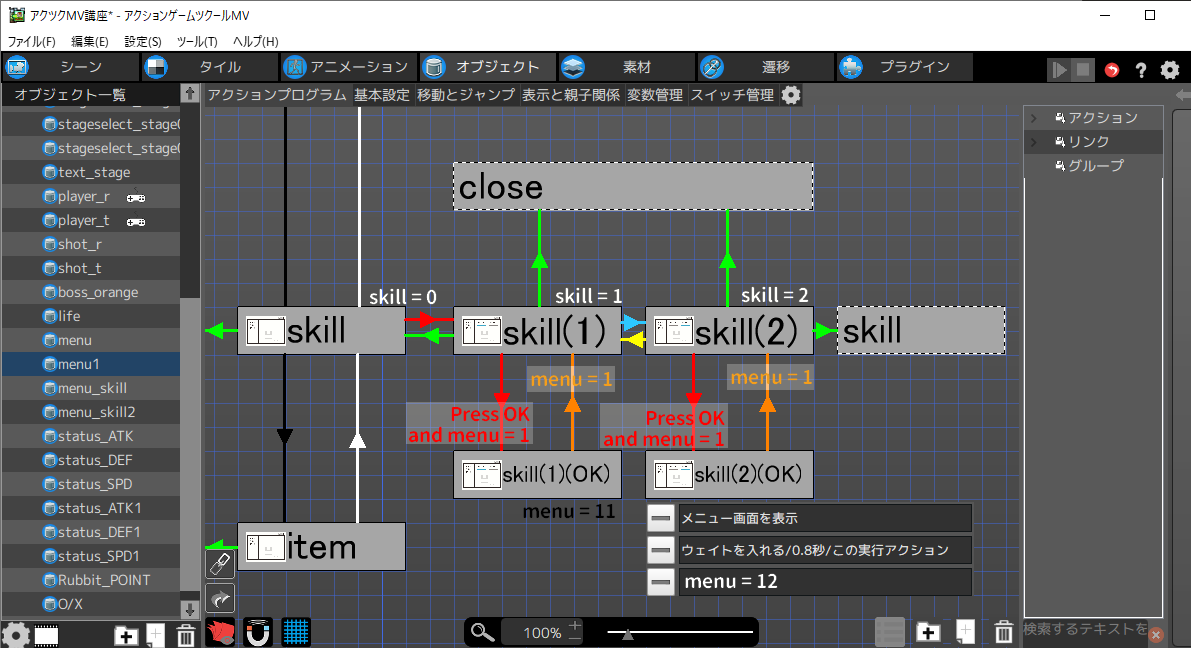Switch to the 変数管理 tab
The width and height of the screenshot is (1191, 648).
[x=655, y=95]
